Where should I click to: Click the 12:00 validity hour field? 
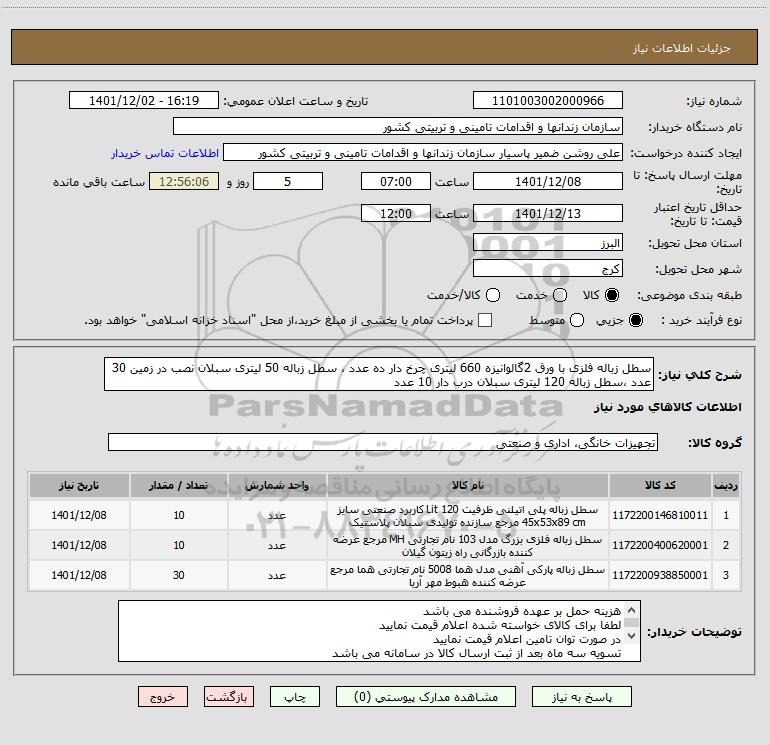(x=396, y=214)
